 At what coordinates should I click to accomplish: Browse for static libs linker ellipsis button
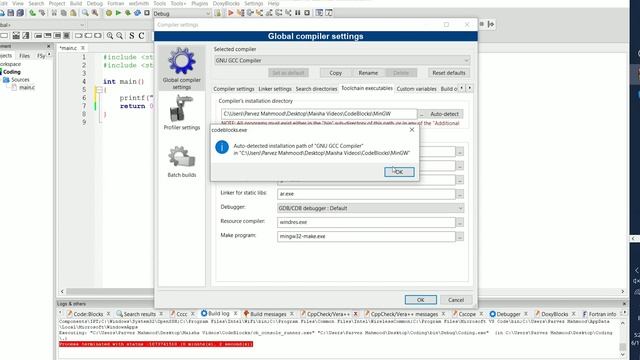point(460,194)
